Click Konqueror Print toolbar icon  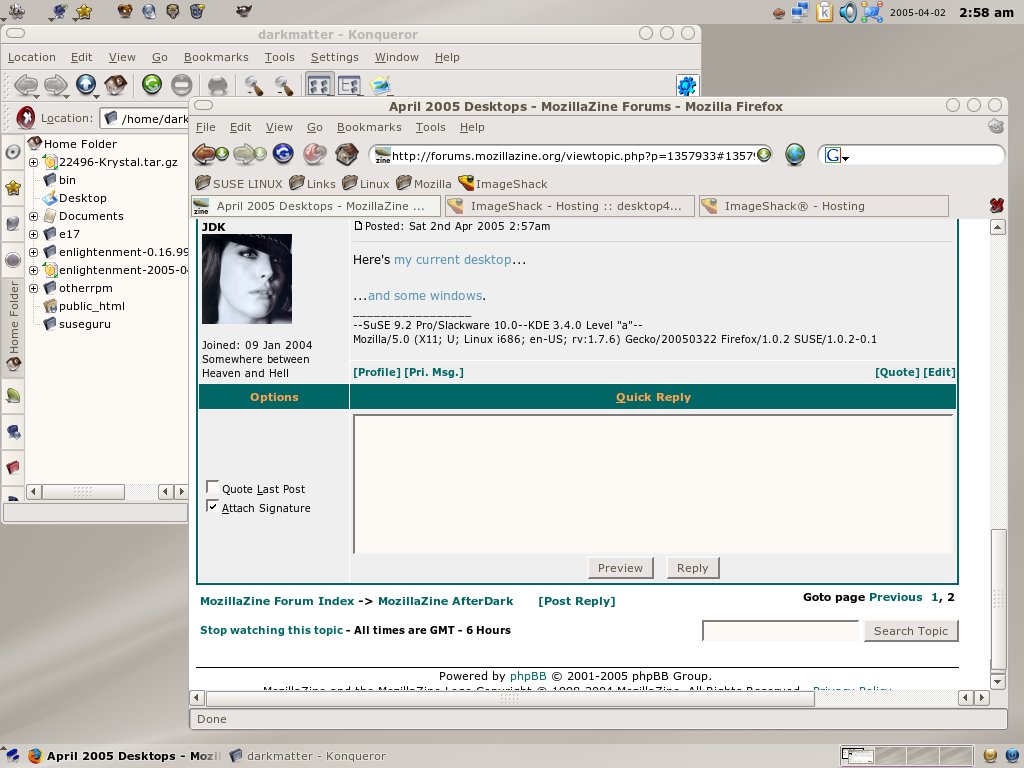coord(217,85)
